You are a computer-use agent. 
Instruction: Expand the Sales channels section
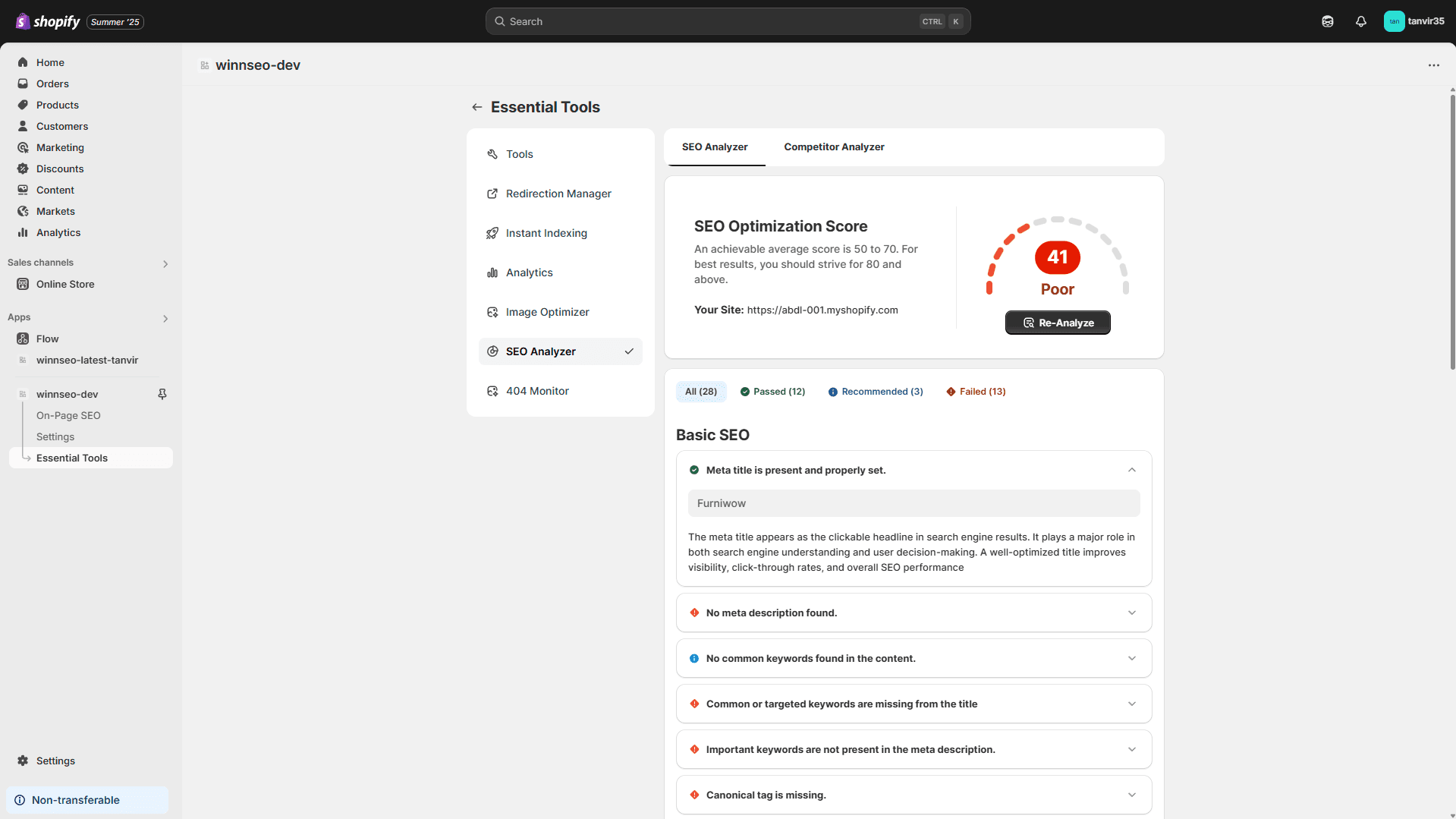point(165,263)
